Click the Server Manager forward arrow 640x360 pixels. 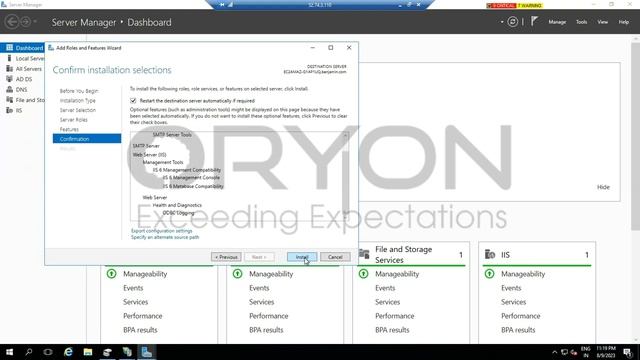pyautogui.click(x=25, y=22)
